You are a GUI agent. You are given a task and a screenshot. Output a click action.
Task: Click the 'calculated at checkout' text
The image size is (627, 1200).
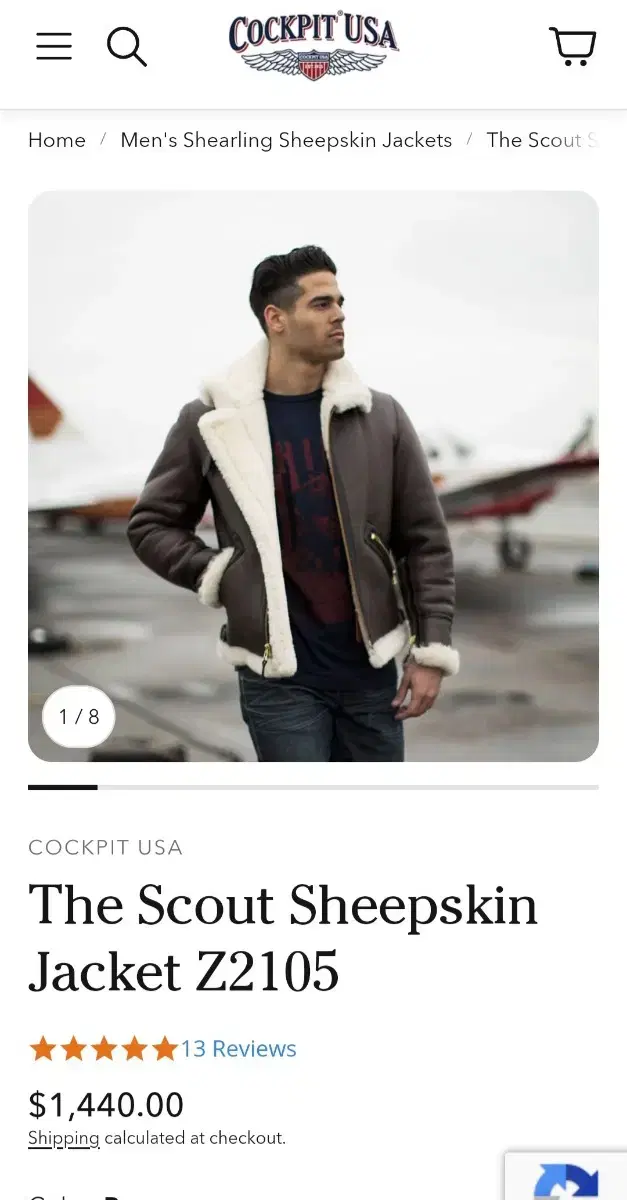tap(195, 1138)
